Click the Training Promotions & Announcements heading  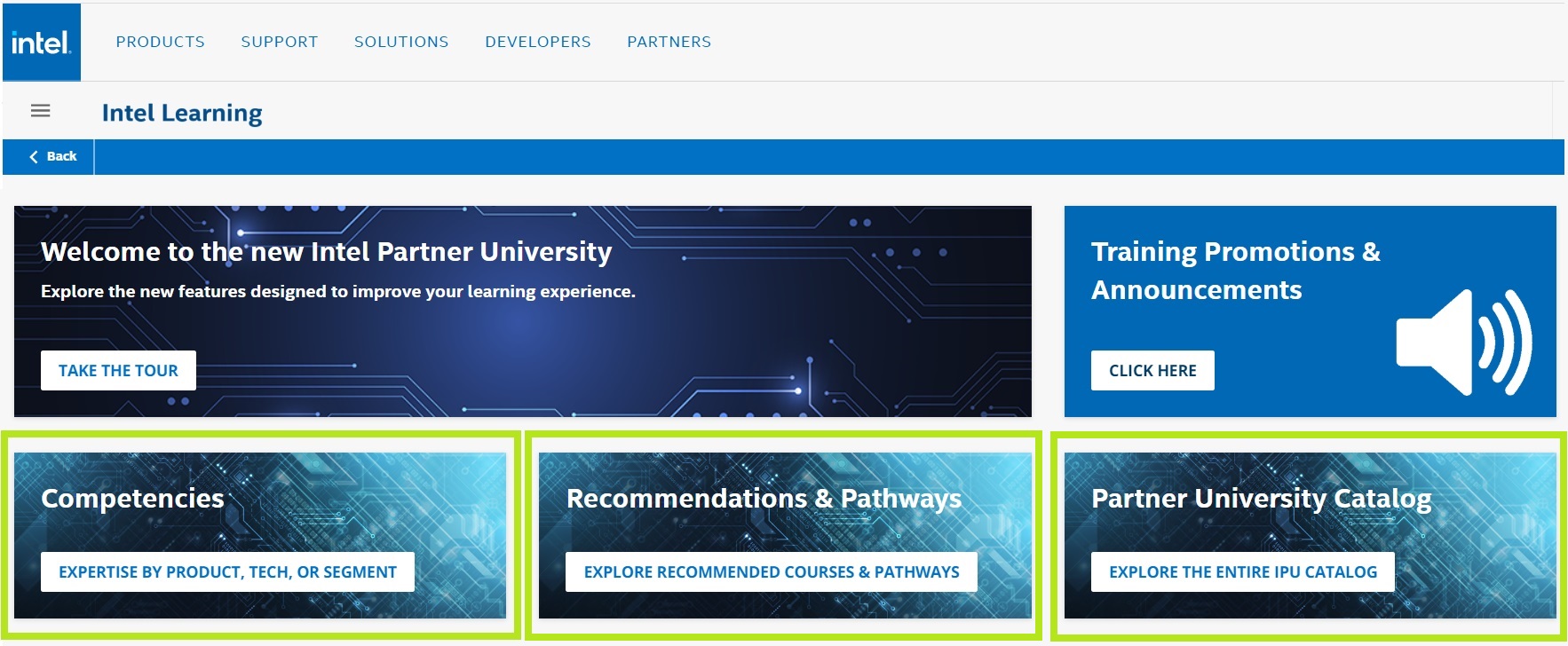1236,271
